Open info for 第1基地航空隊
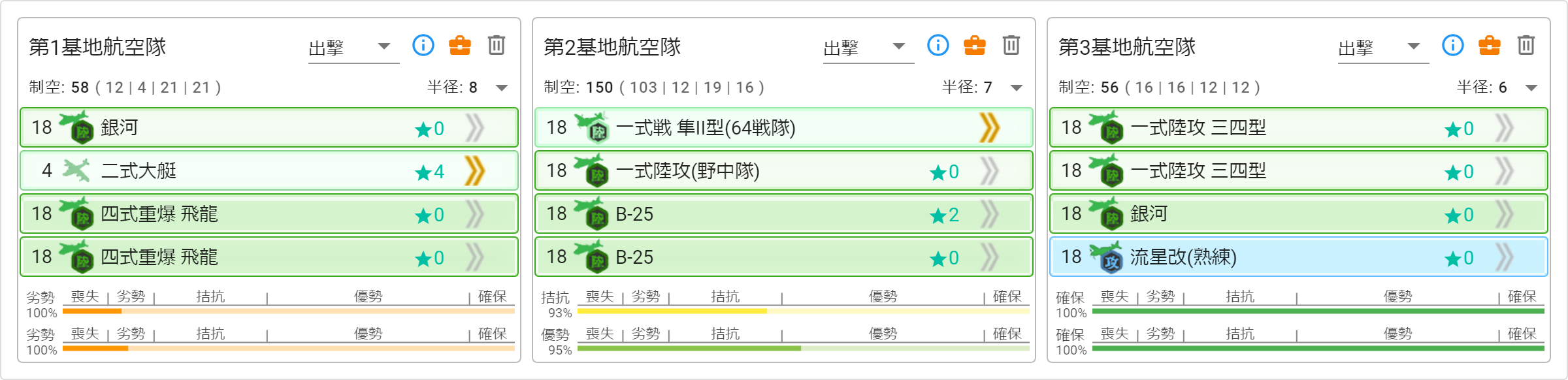The height and width of the screenshot is (380, 1568). pos(423,46)
